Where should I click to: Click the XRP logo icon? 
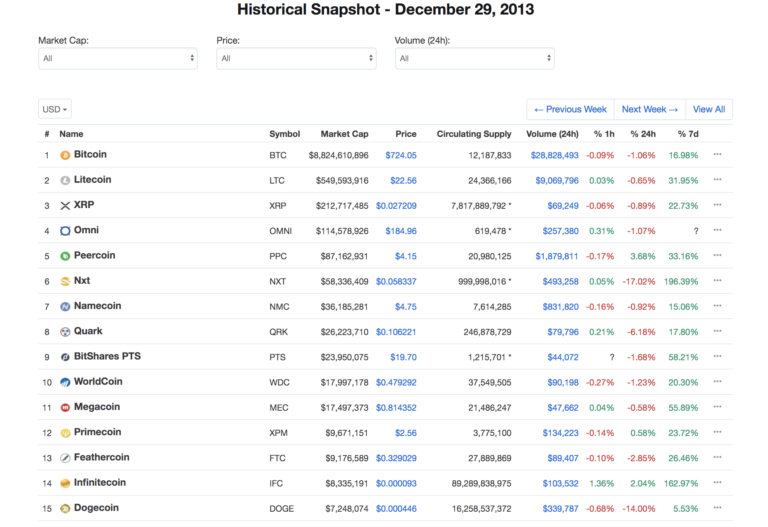[x=65, y=206]
